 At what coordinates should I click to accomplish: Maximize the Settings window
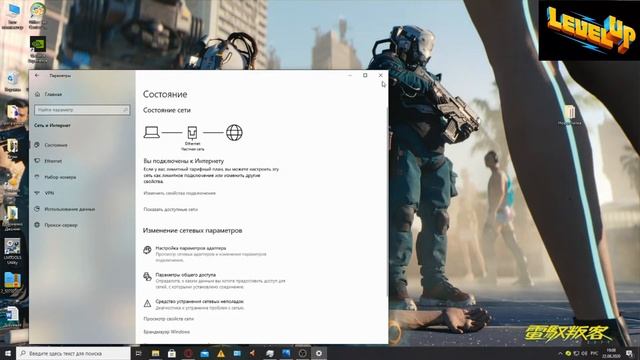coord(365,76)
